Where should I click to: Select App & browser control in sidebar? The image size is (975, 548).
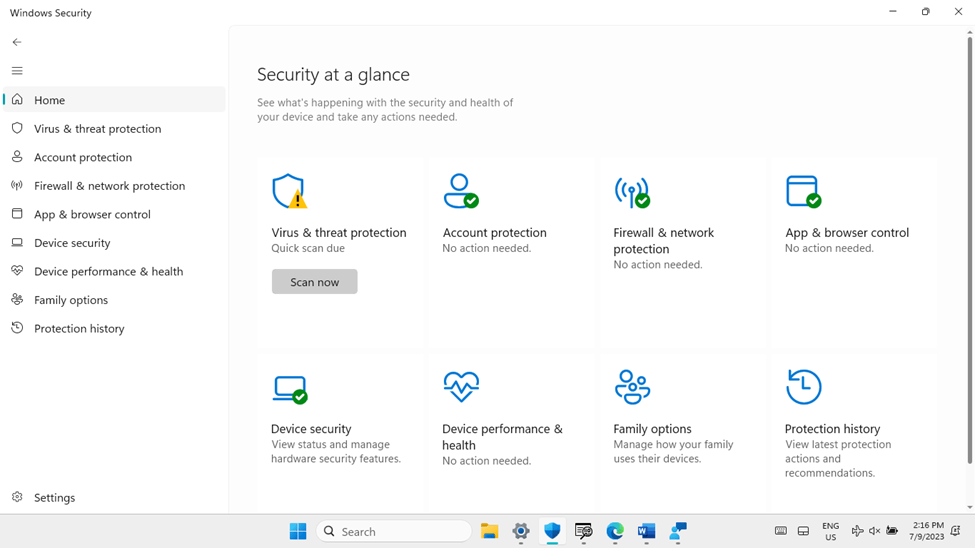tap(114, 214)
